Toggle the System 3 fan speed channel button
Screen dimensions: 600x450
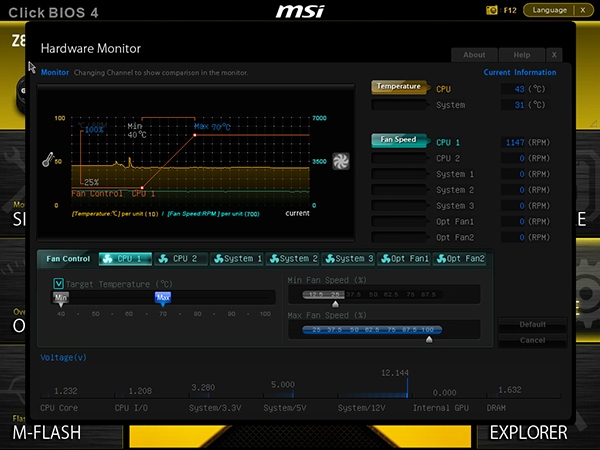click(399, 205)
